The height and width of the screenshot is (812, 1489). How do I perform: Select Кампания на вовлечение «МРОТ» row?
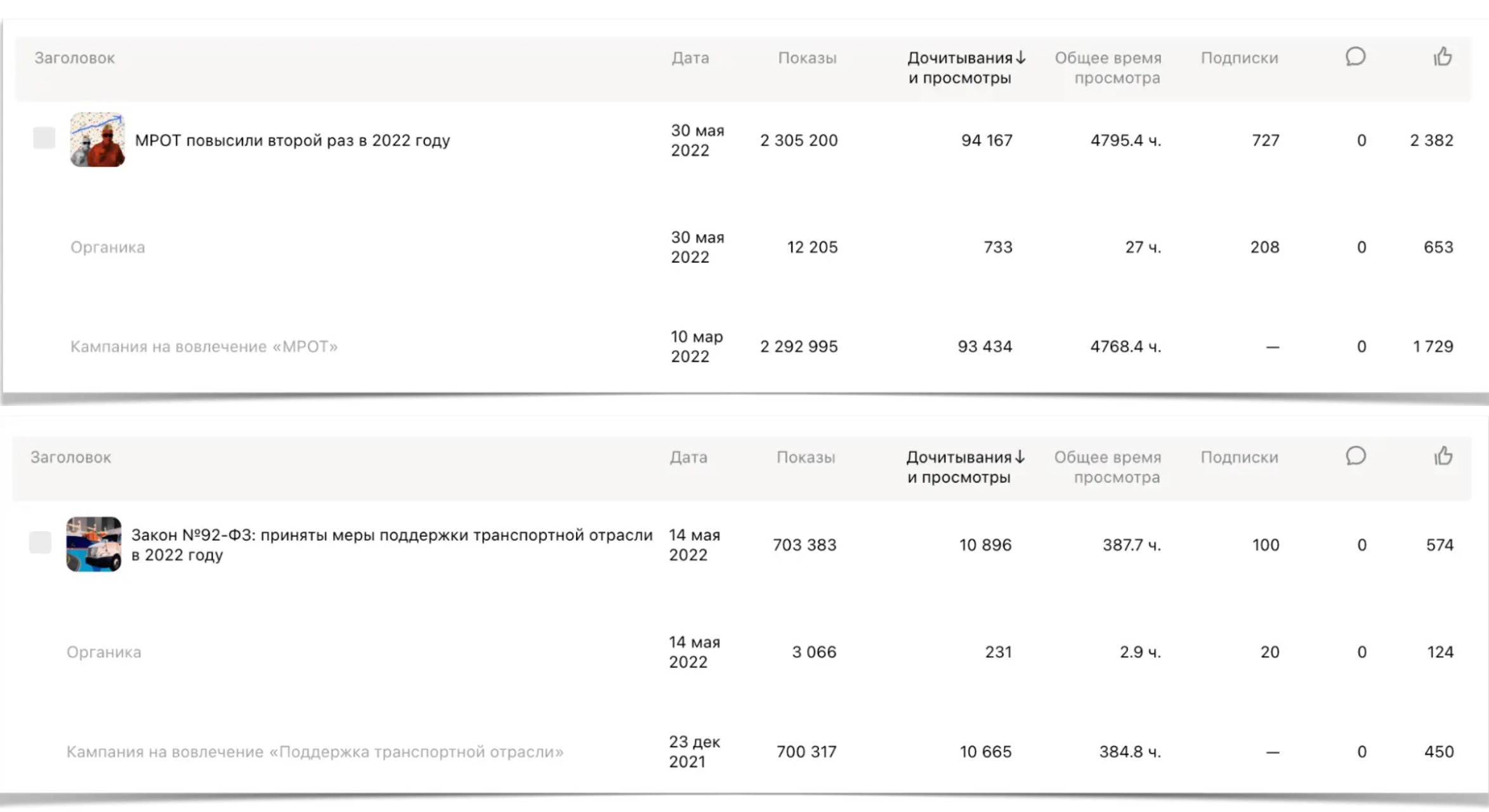point(204,346)
